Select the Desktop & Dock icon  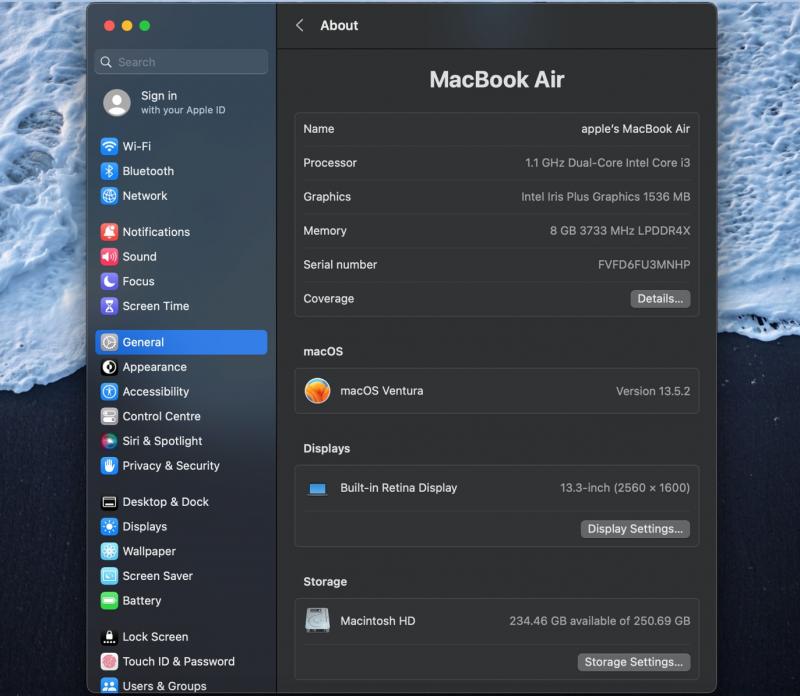pos(109,502)
